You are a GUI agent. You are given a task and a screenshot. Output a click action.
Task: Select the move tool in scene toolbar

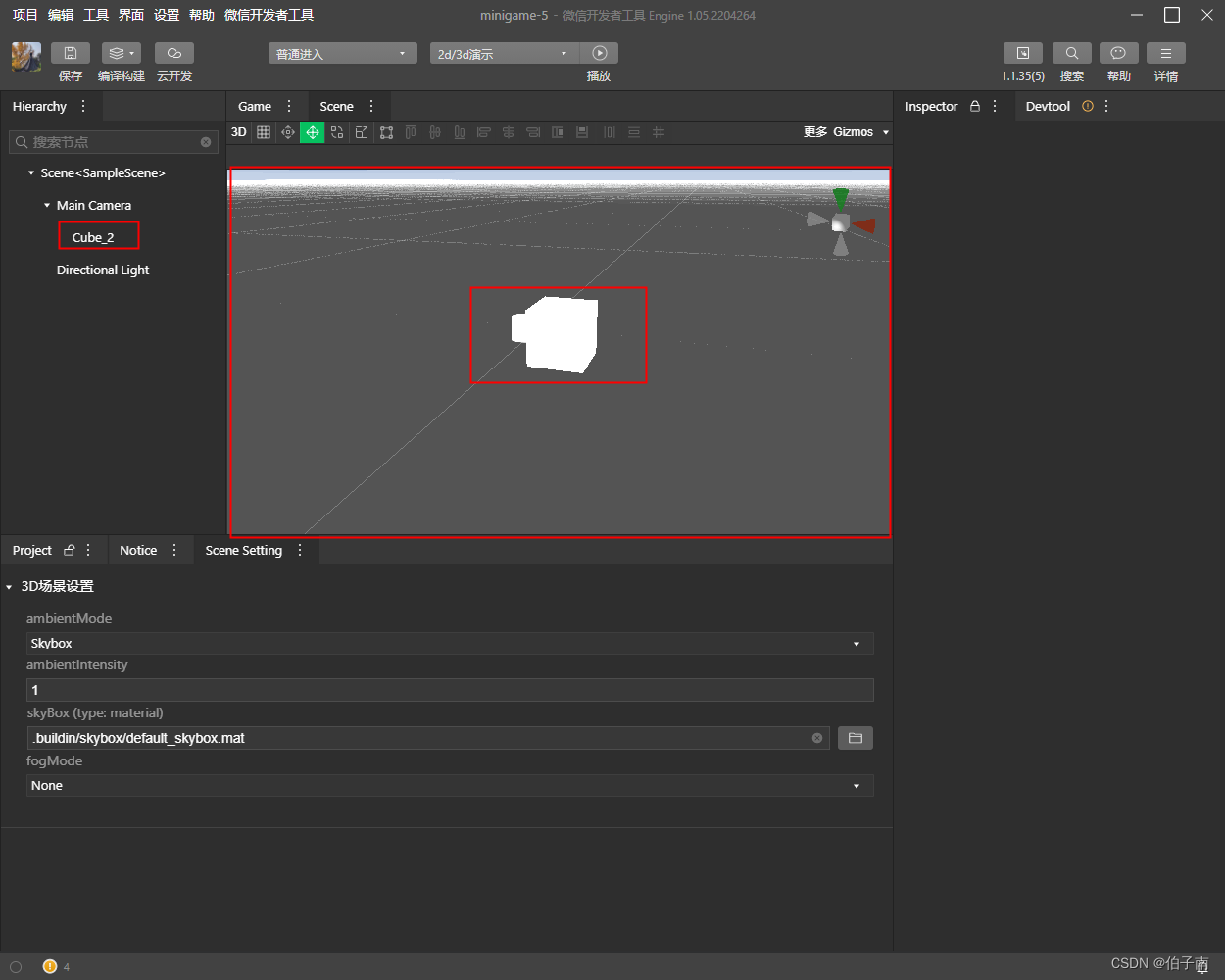[x=312, y=132]
